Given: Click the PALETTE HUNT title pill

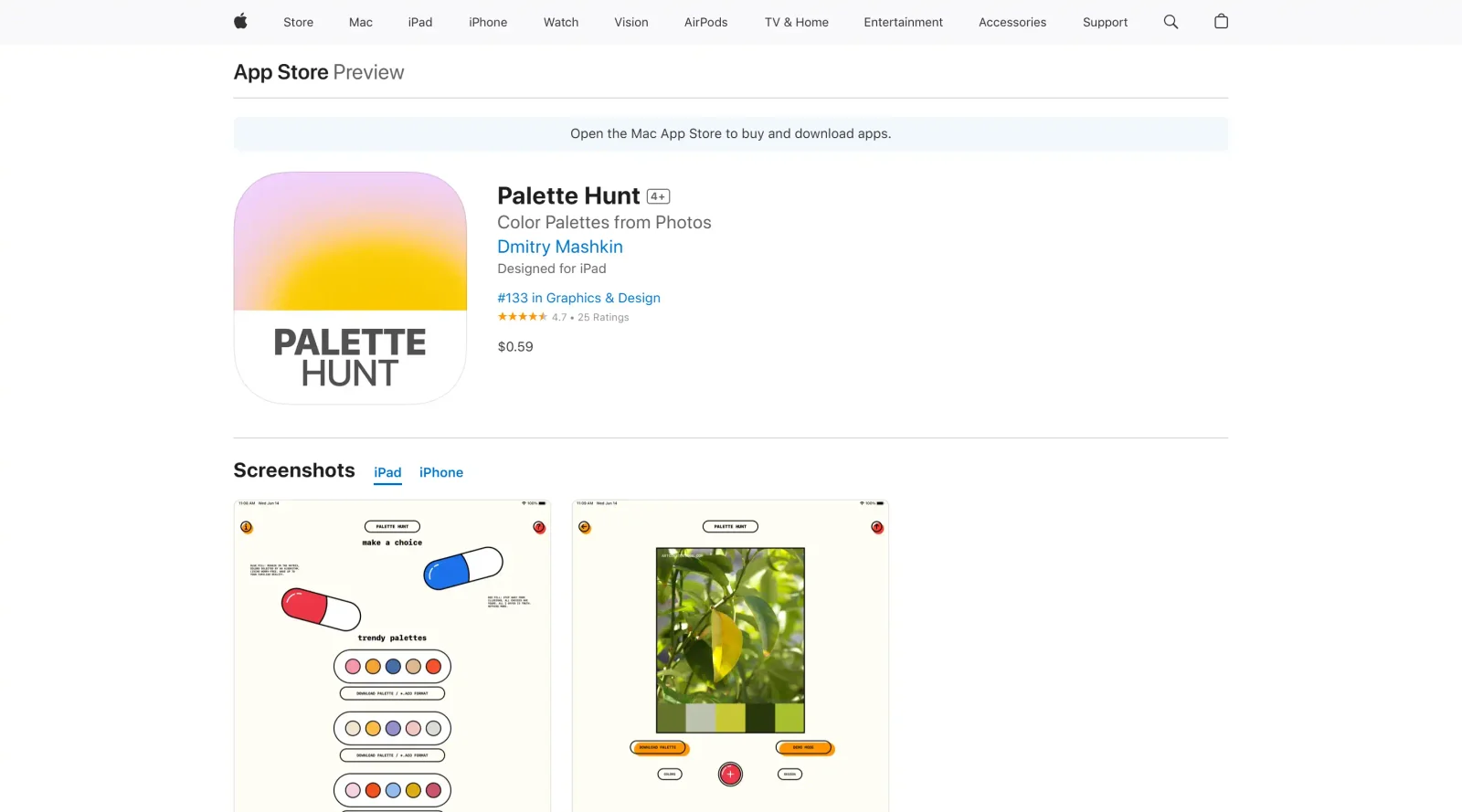Looking at the screenshot, I should [730, 526].
